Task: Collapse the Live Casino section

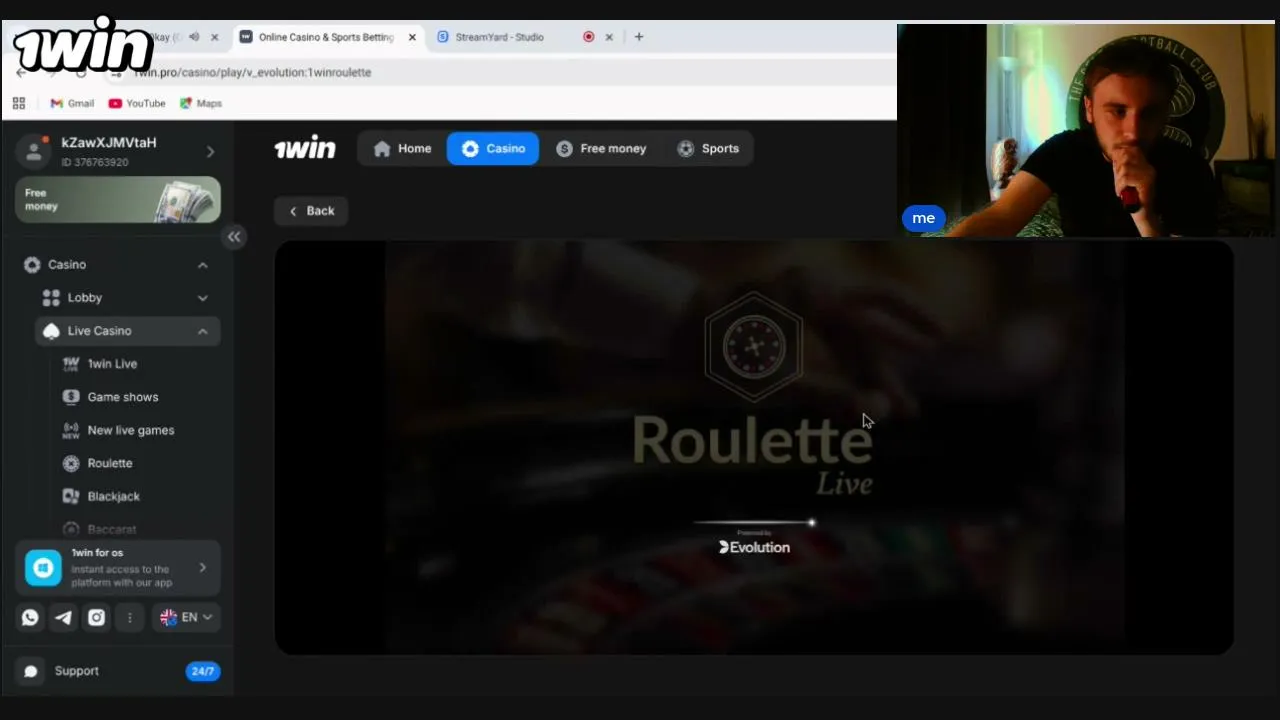Action: tap(203, 331)
